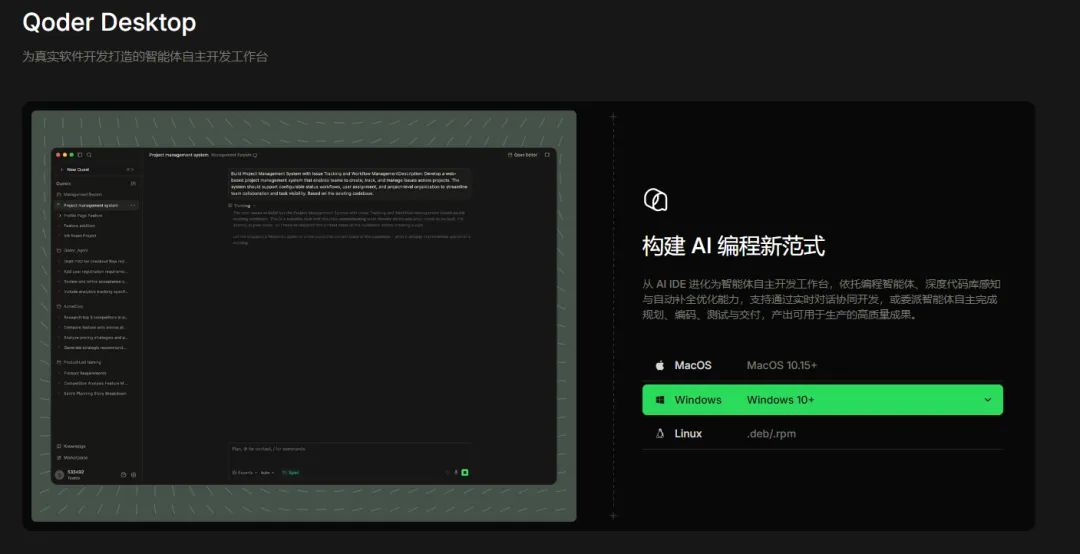Select the Windows 10+ download option
Viewport: 1080px width, 554px height.
(x=822, y=400)
